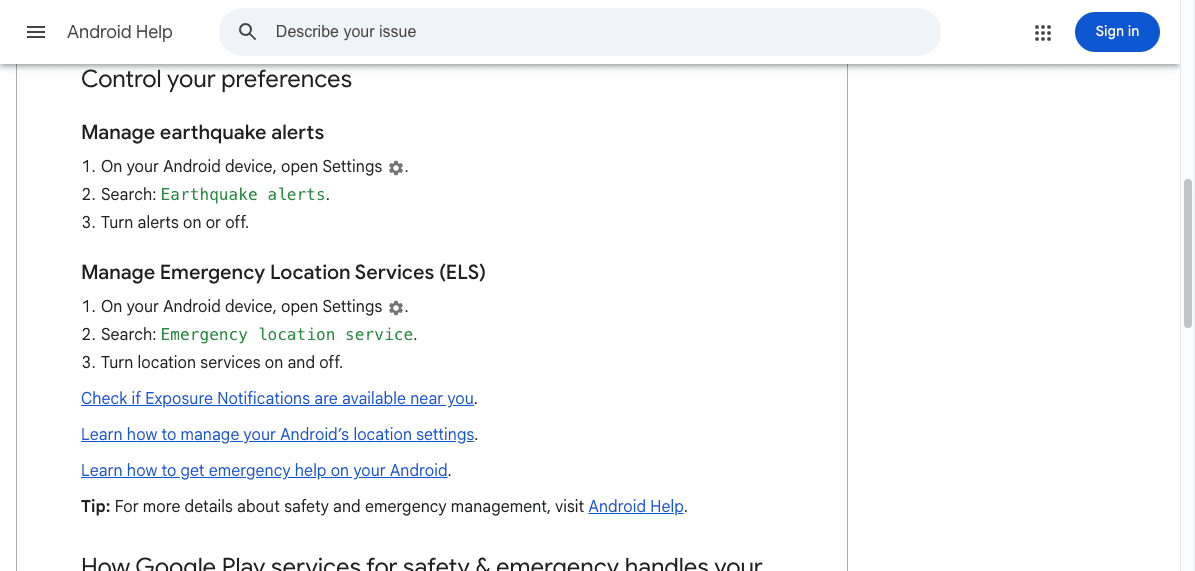The image size is (1195, 571).
Task: Open the hamburger main menu
Action: 36,32
